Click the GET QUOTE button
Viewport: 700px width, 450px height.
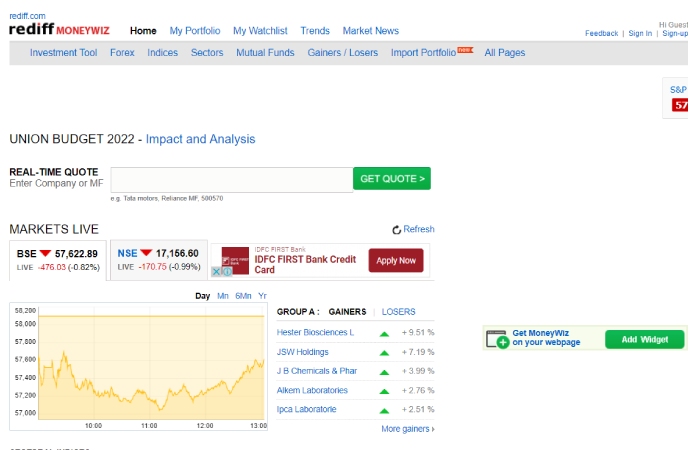coord(392,179)
